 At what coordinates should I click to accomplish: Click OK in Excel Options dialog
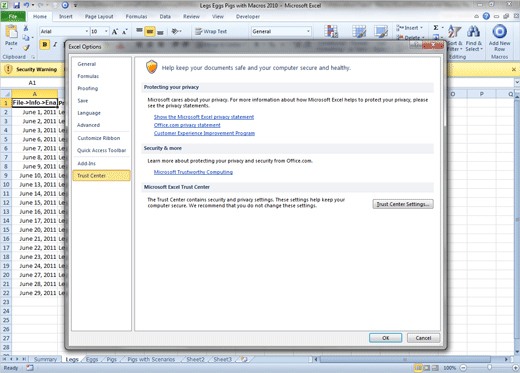[x=385, y=338]
